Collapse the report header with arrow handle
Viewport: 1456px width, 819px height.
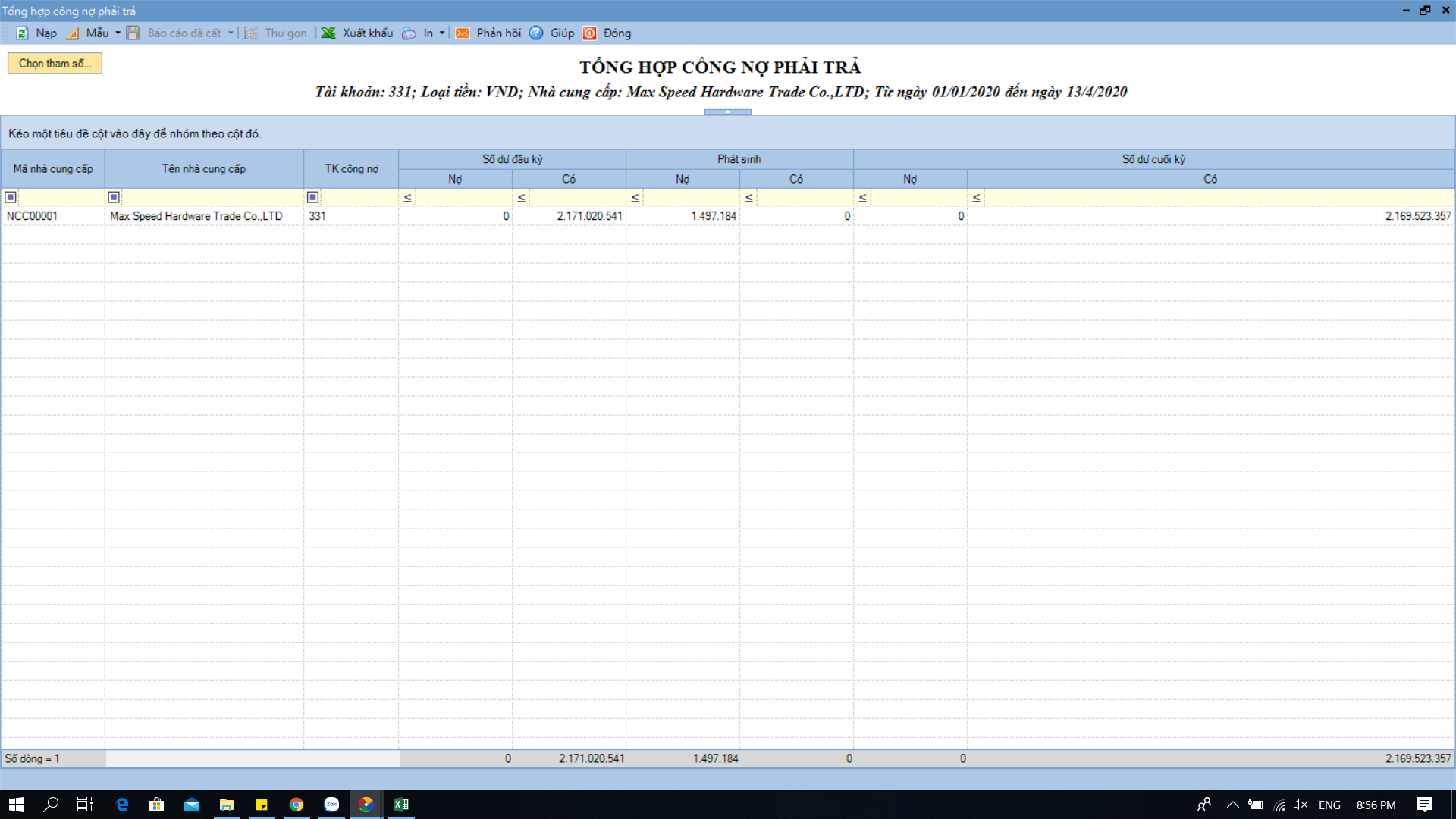(727, 111)
